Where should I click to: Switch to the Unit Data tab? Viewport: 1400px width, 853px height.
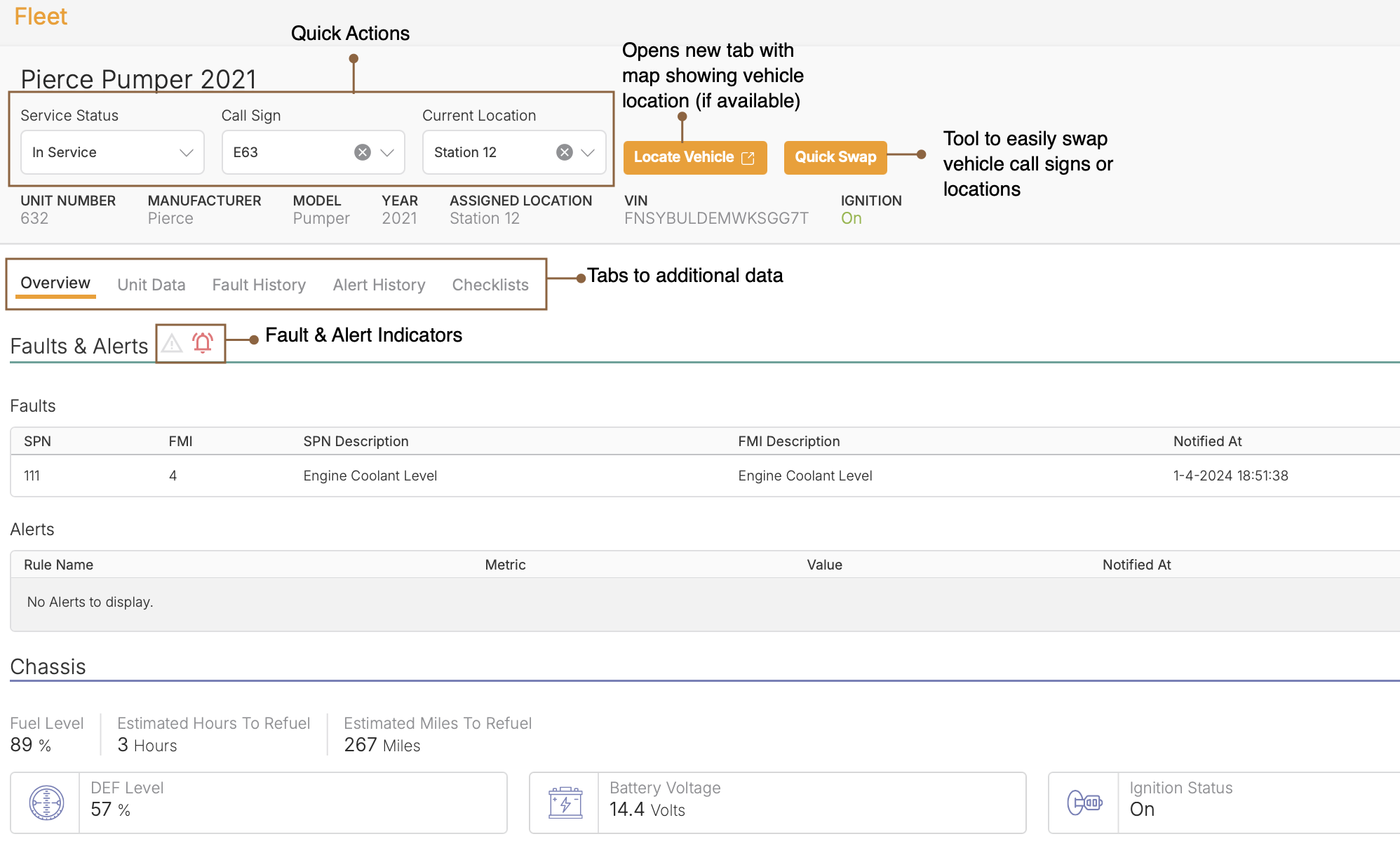click(151, 285)
